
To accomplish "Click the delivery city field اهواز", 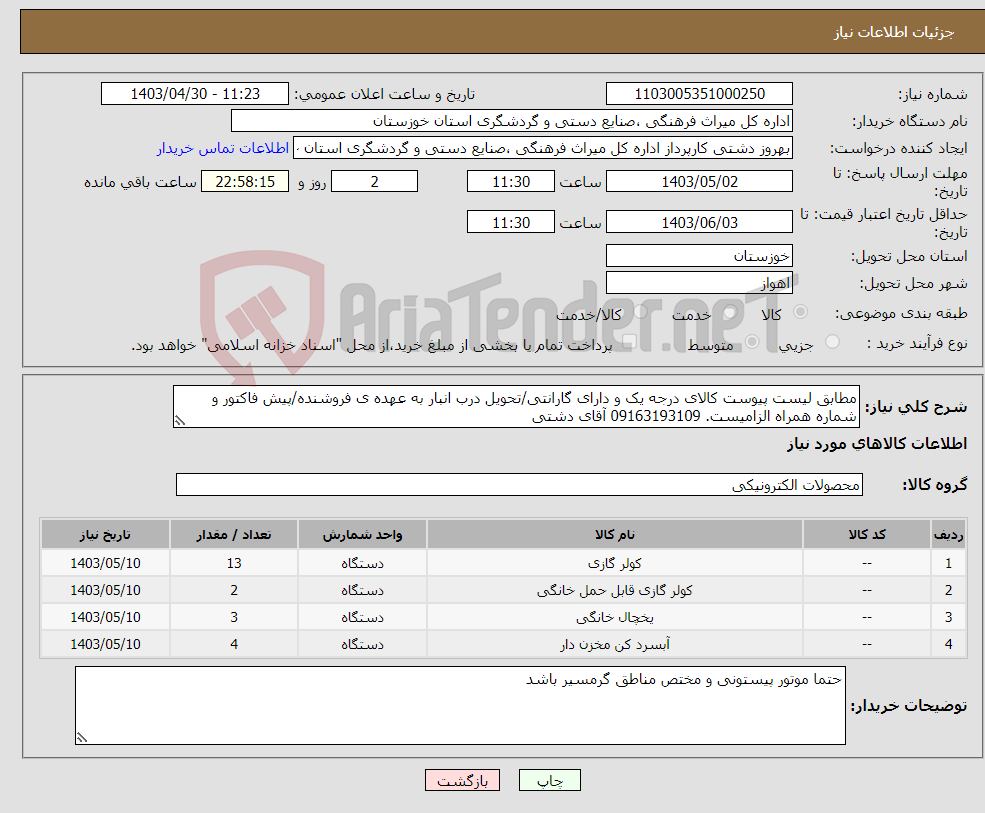I will tap(699, 283).
